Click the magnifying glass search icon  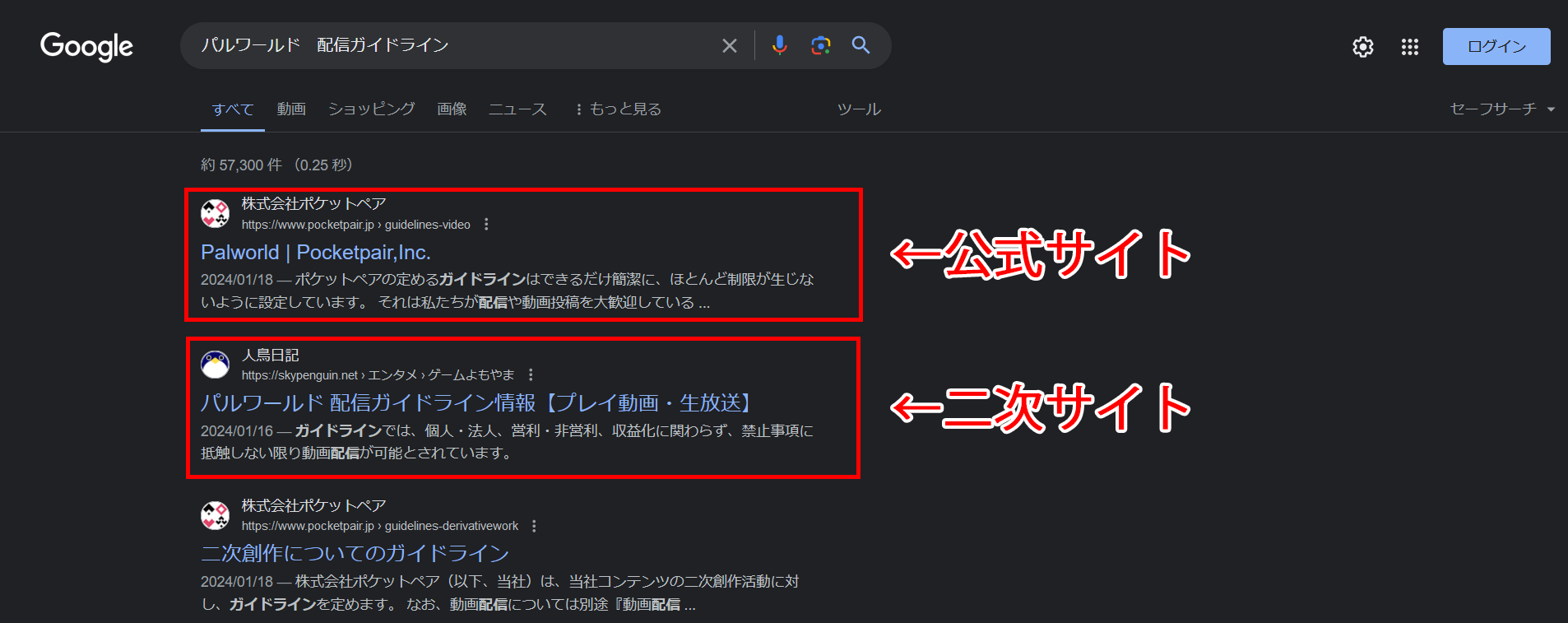861,45
